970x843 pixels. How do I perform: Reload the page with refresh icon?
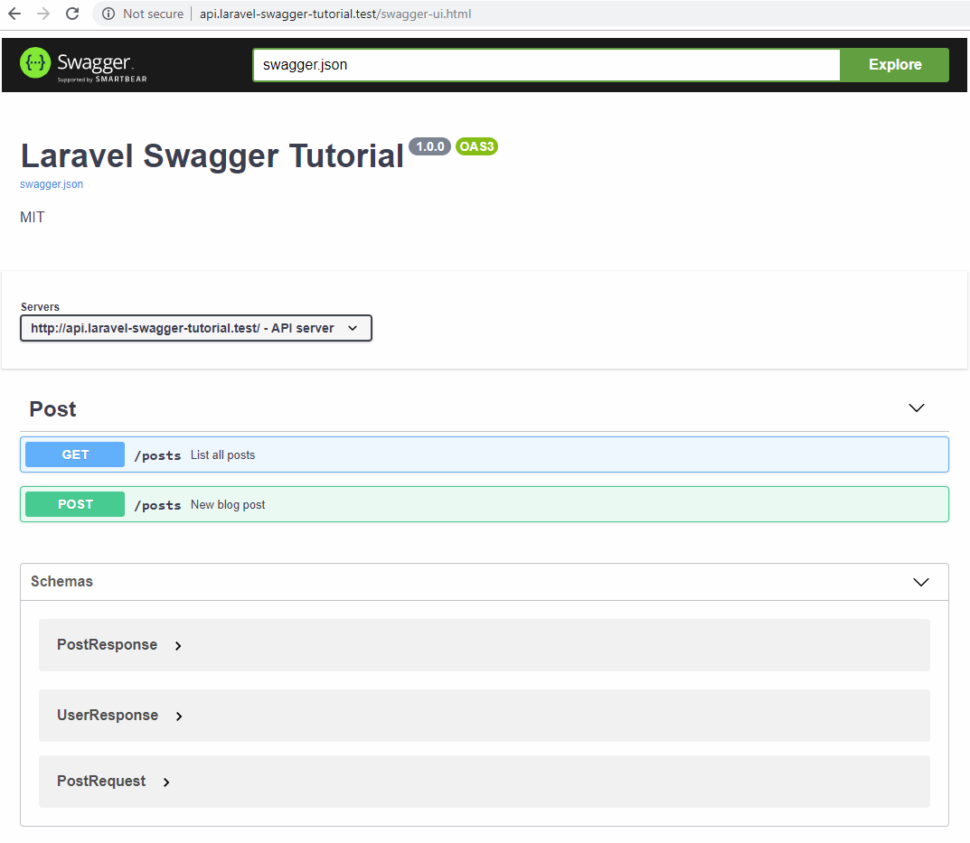click(72, 14)
